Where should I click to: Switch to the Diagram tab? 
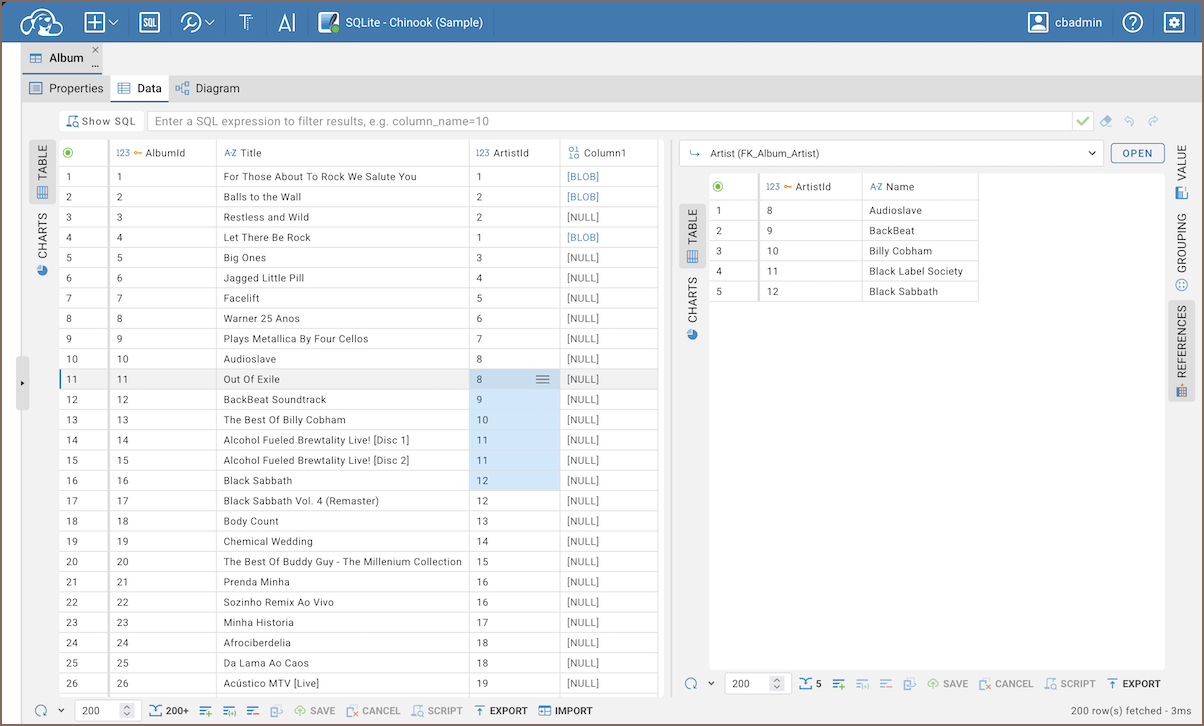coord(208,88)
